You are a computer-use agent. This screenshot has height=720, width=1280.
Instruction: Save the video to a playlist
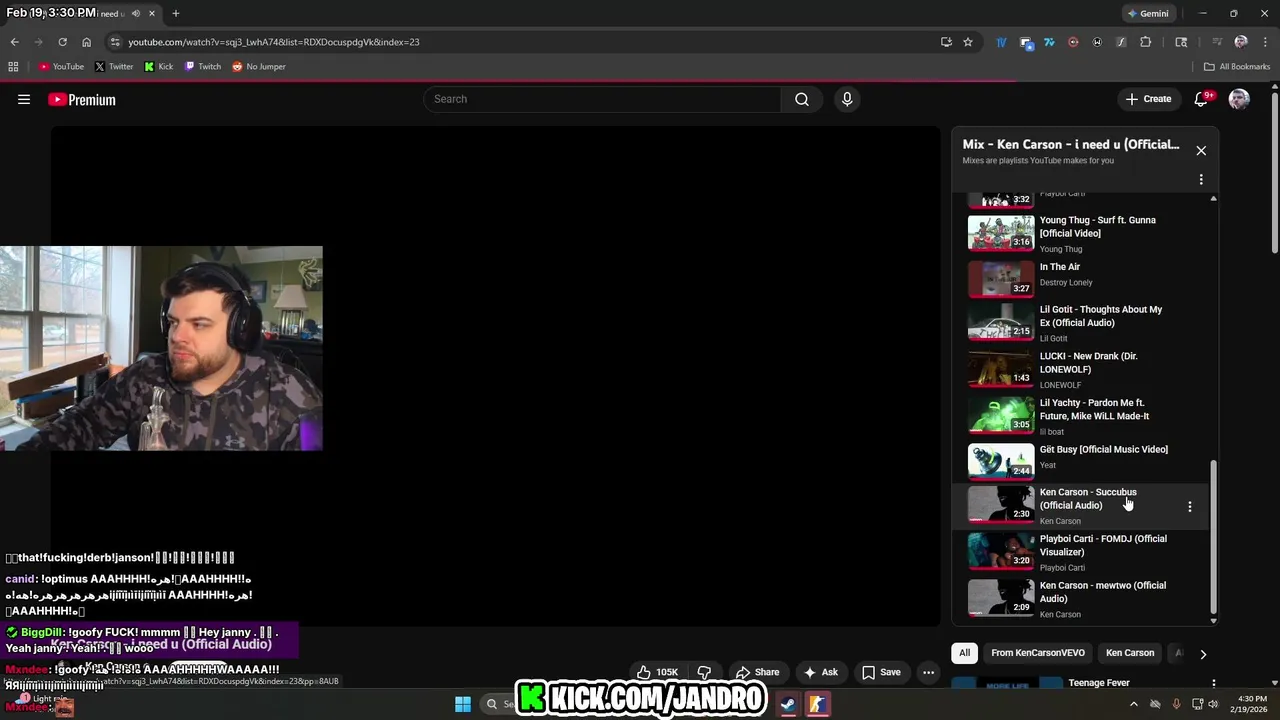click(881, 672)
